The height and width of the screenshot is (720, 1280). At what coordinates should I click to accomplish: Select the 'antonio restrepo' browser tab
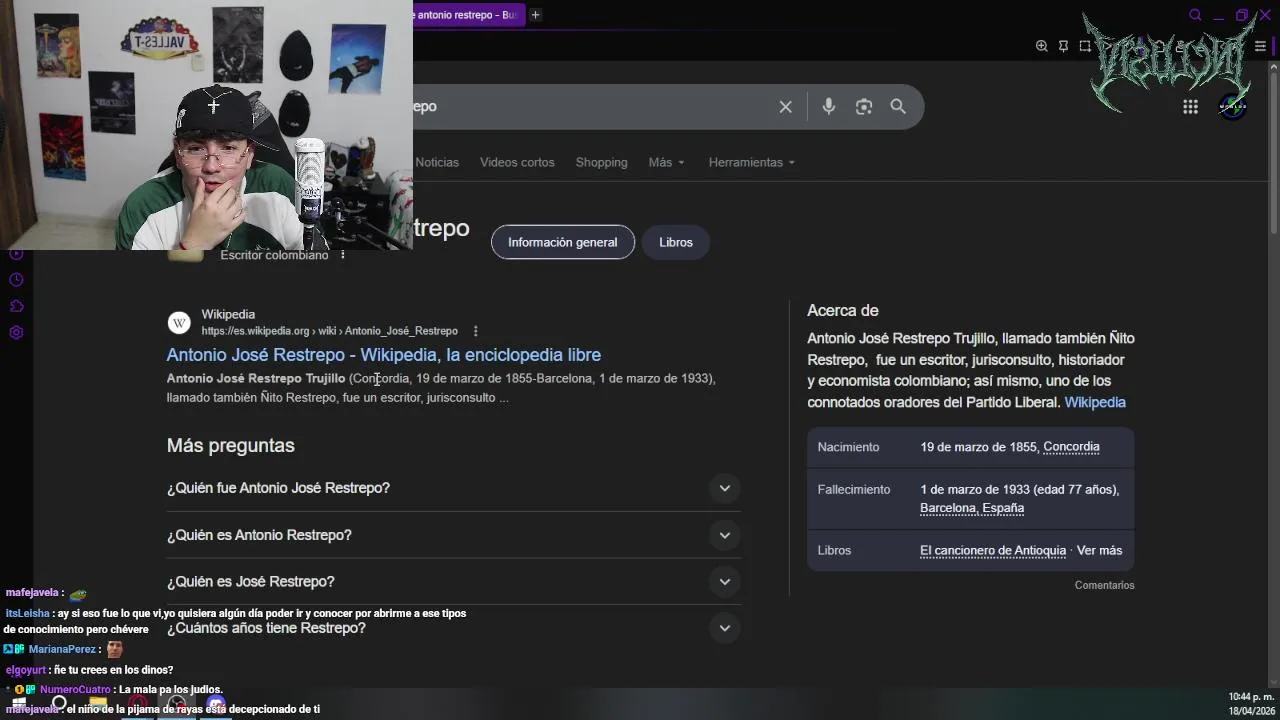pos(468,15)
